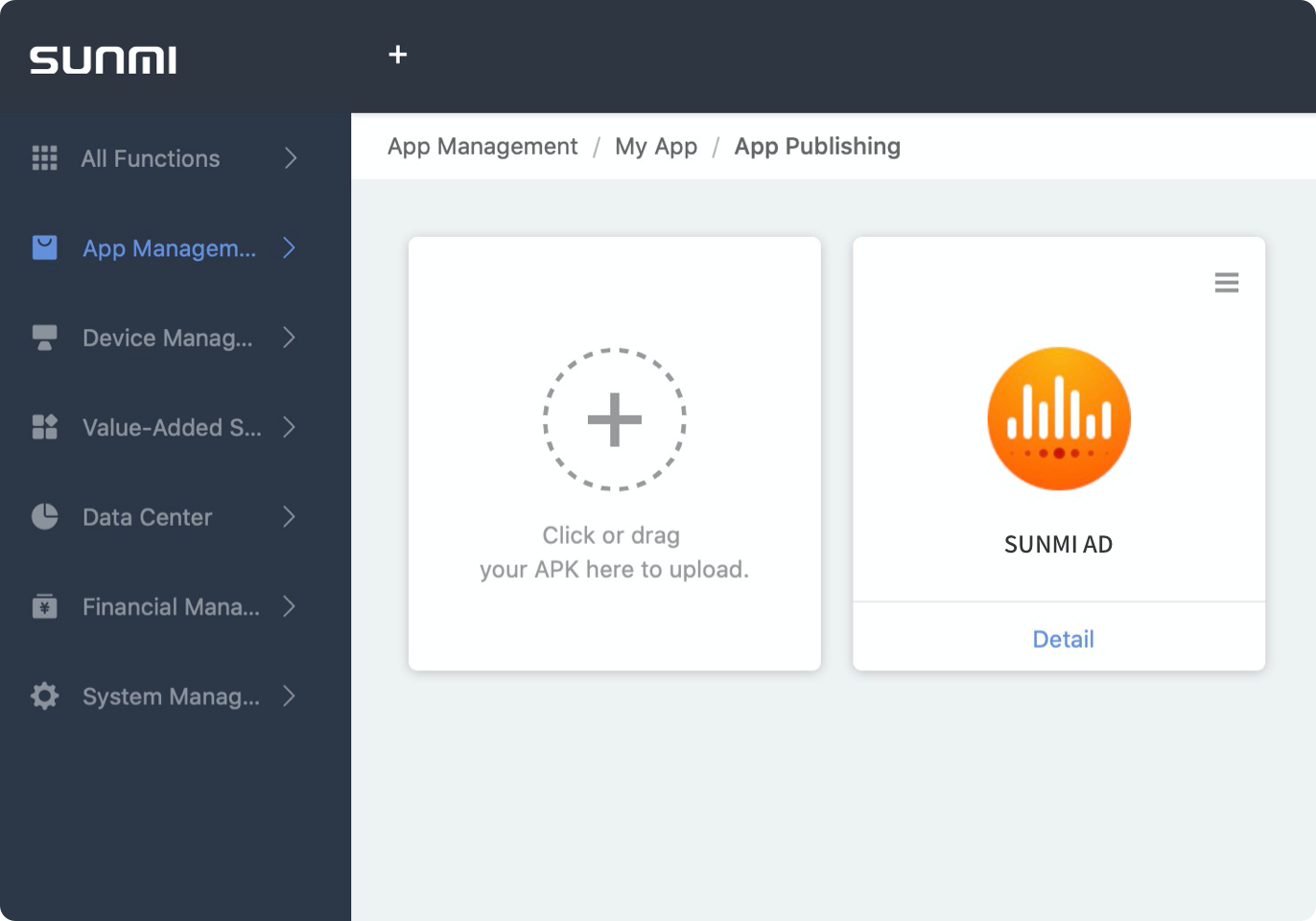Click the dashed circle APK upload area
This screenshot has height=921, width=1316.
[614, 419]
